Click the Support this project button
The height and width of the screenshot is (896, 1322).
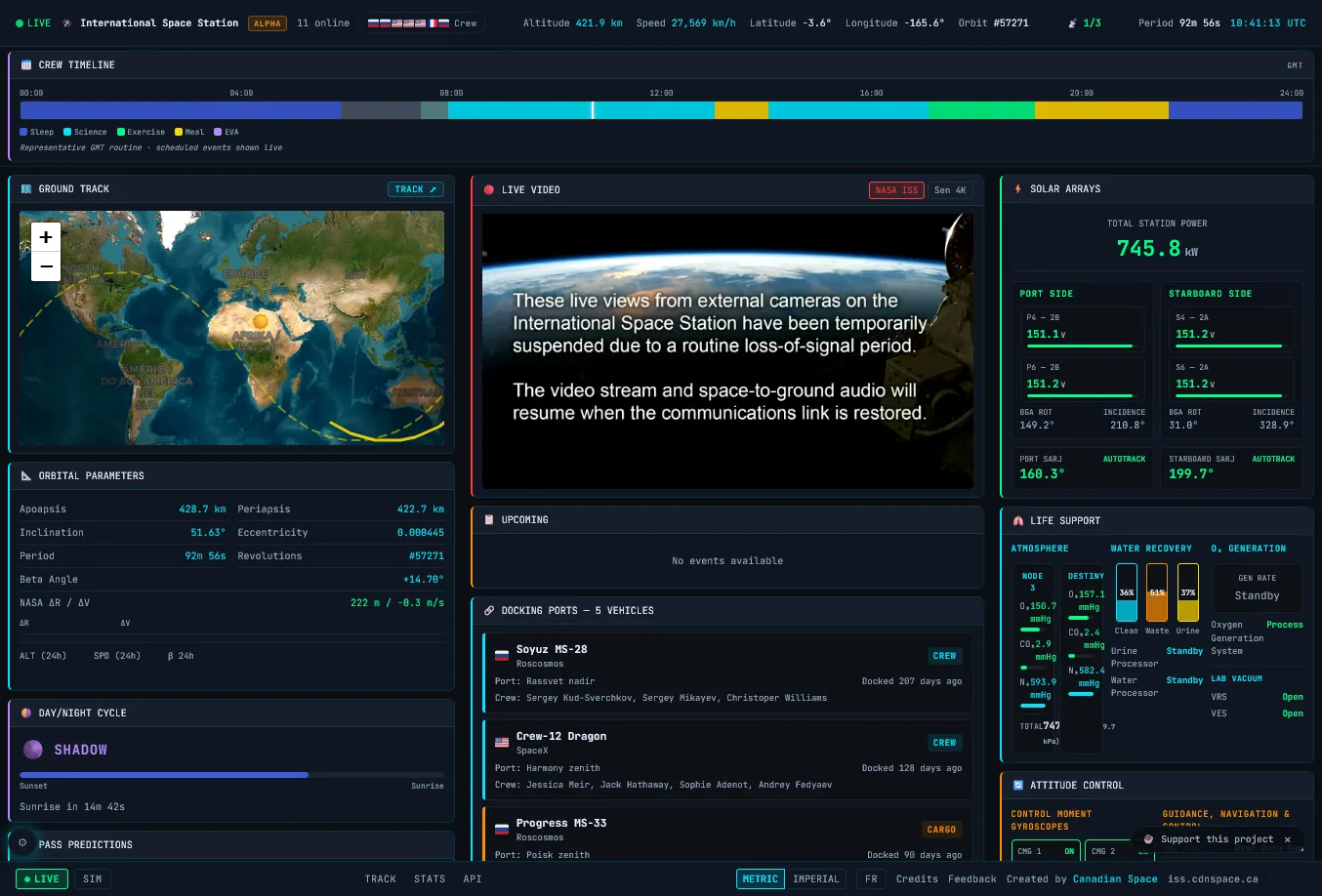(x=1217, y=839)
